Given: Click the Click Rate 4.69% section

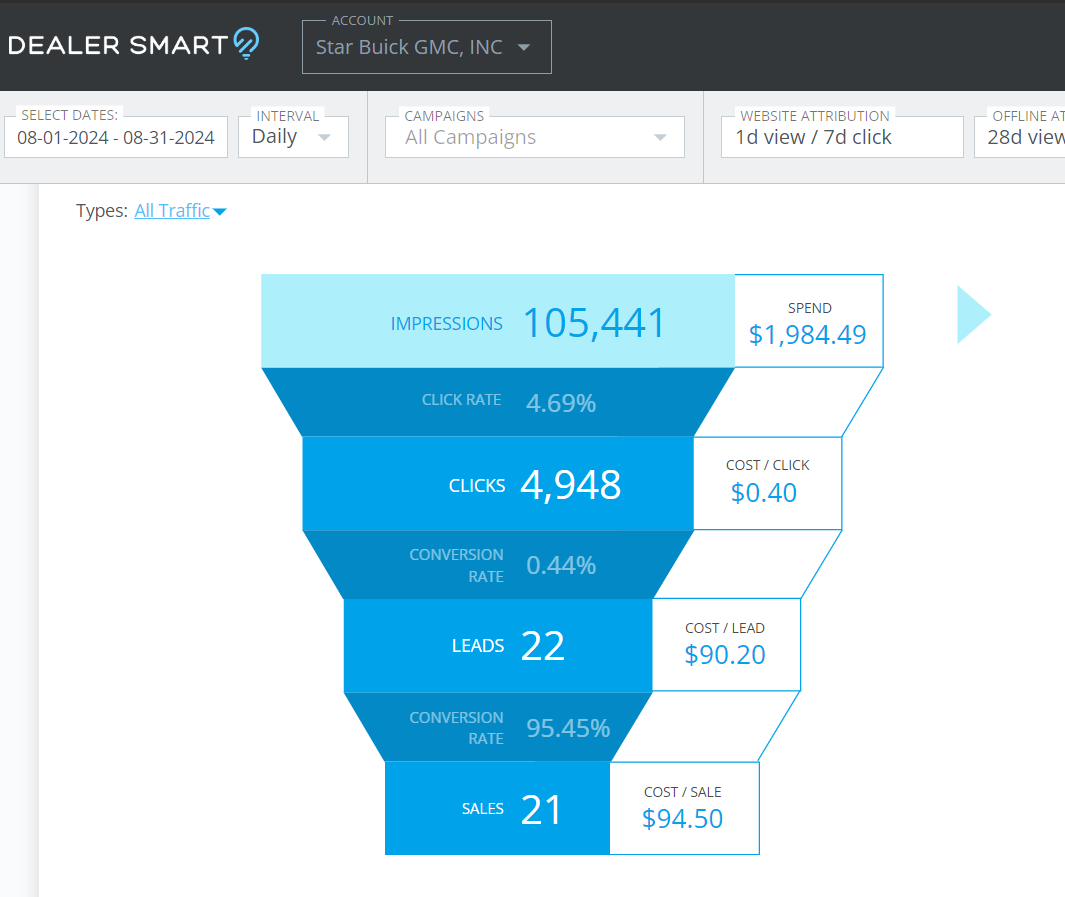Looking at the screenshot, I should click(x=497, y=403).
